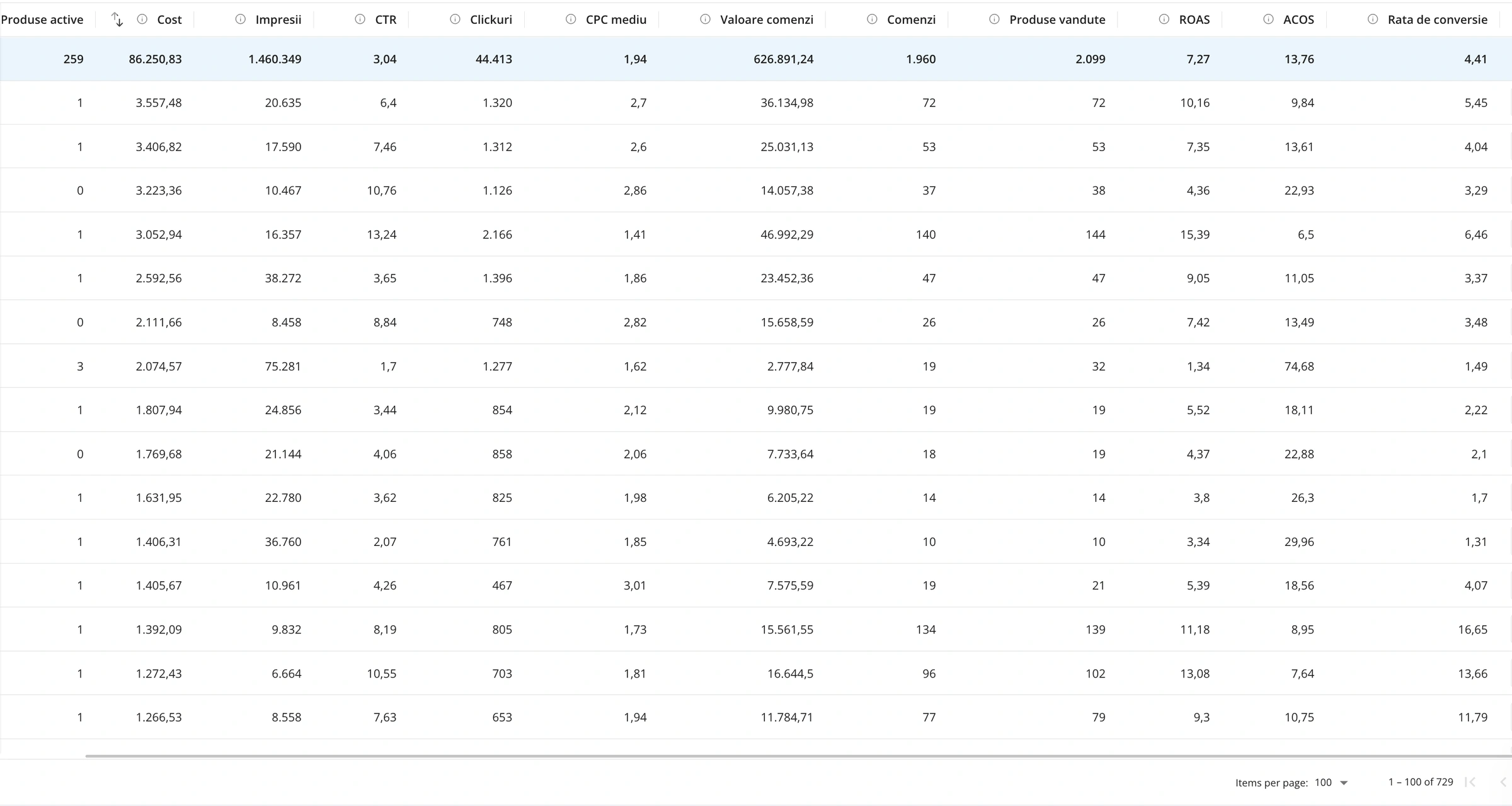Viewport: 1512px width, 806px height.
Task: Open the info icon next to Cost
Action: (142, 20)
